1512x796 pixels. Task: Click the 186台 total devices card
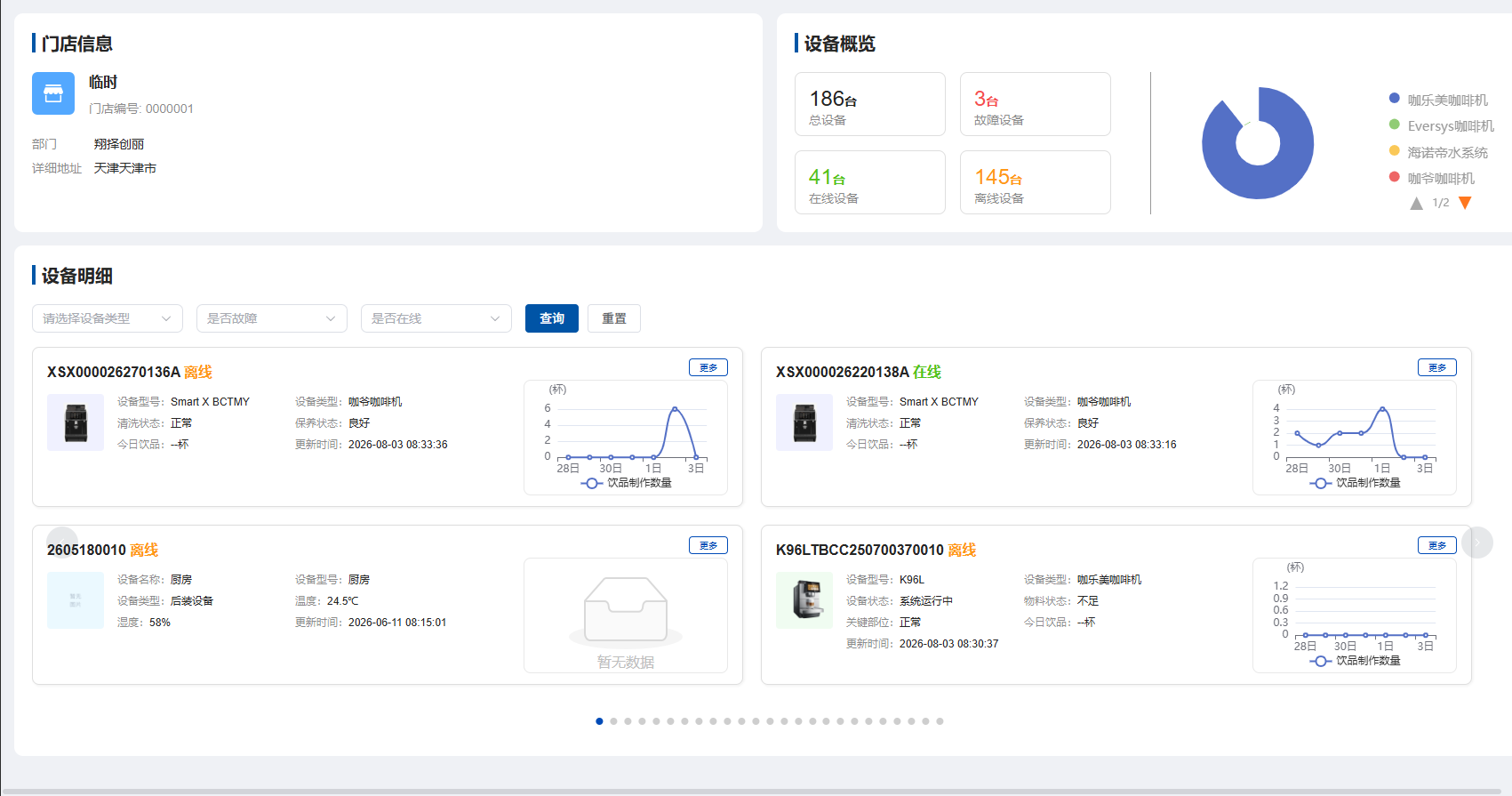point(870,104)
